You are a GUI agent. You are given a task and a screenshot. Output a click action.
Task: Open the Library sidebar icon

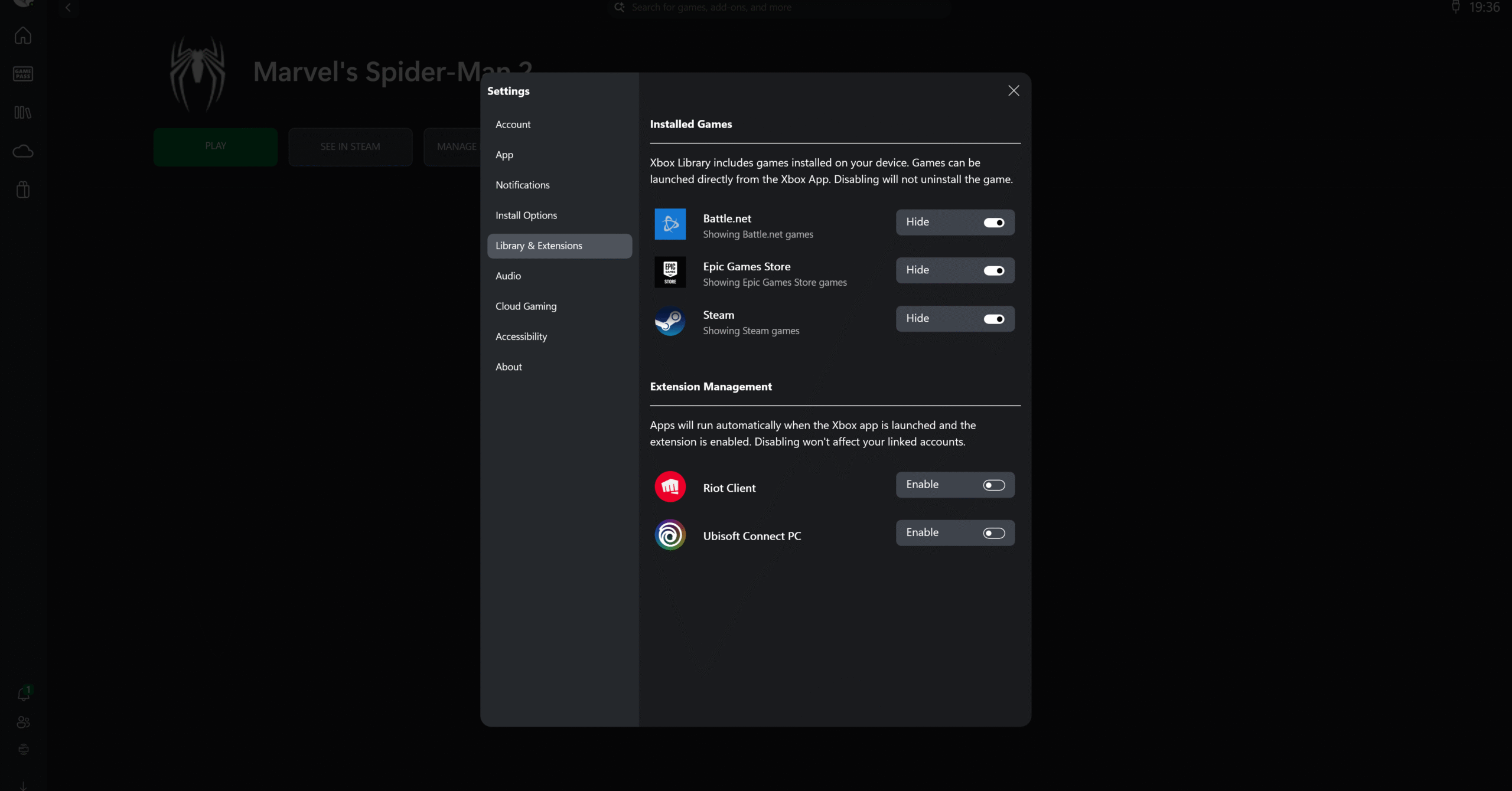tap(23, 112)
